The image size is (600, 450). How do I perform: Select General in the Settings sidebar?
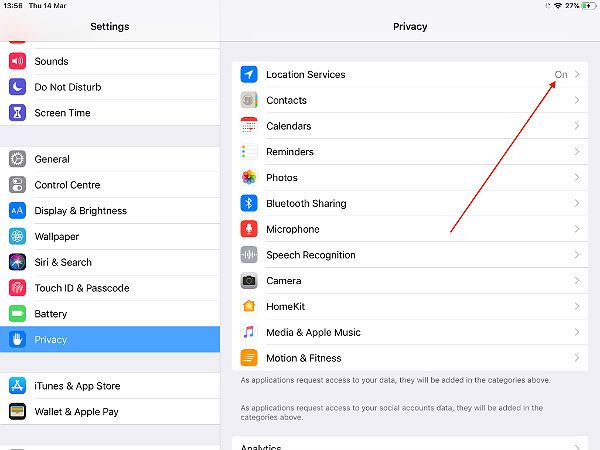tap(110, 159)
